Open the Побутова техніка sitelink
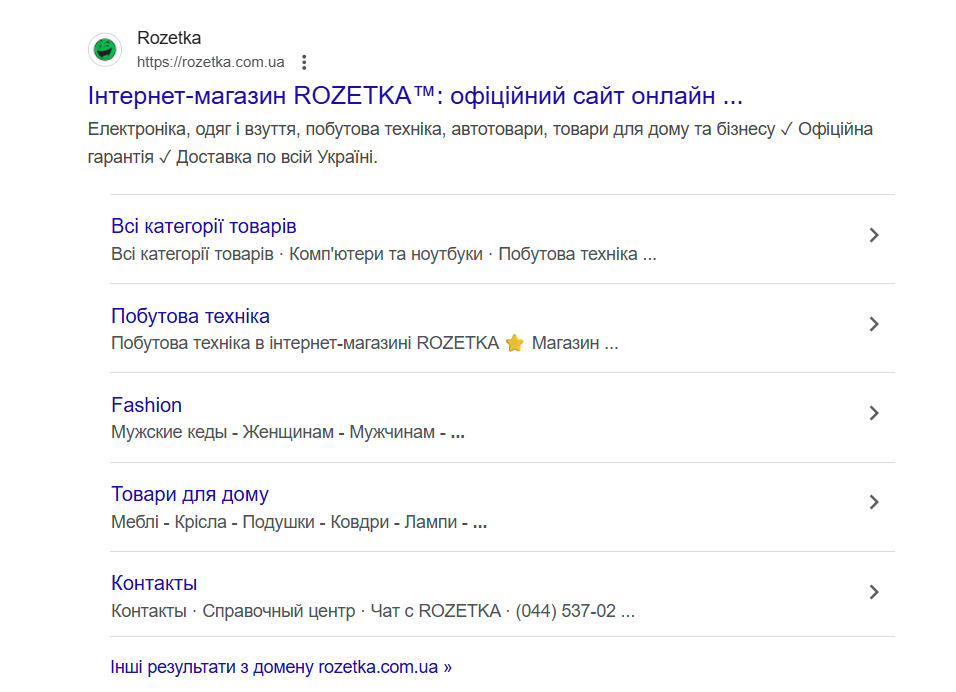Screen dimensions: 956x692 click(x=190, y=316)
